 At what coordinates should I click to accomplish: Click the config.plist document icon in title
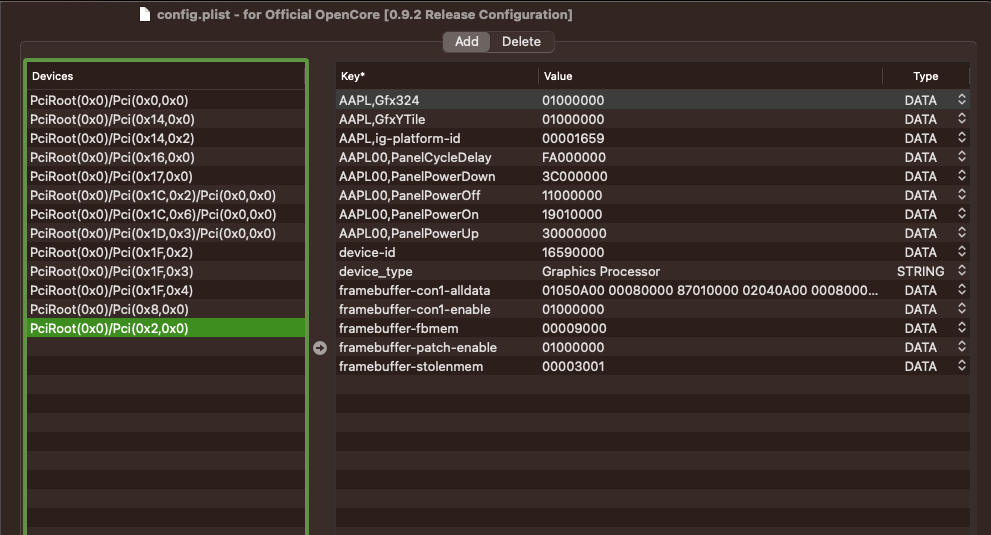[145, 15]
